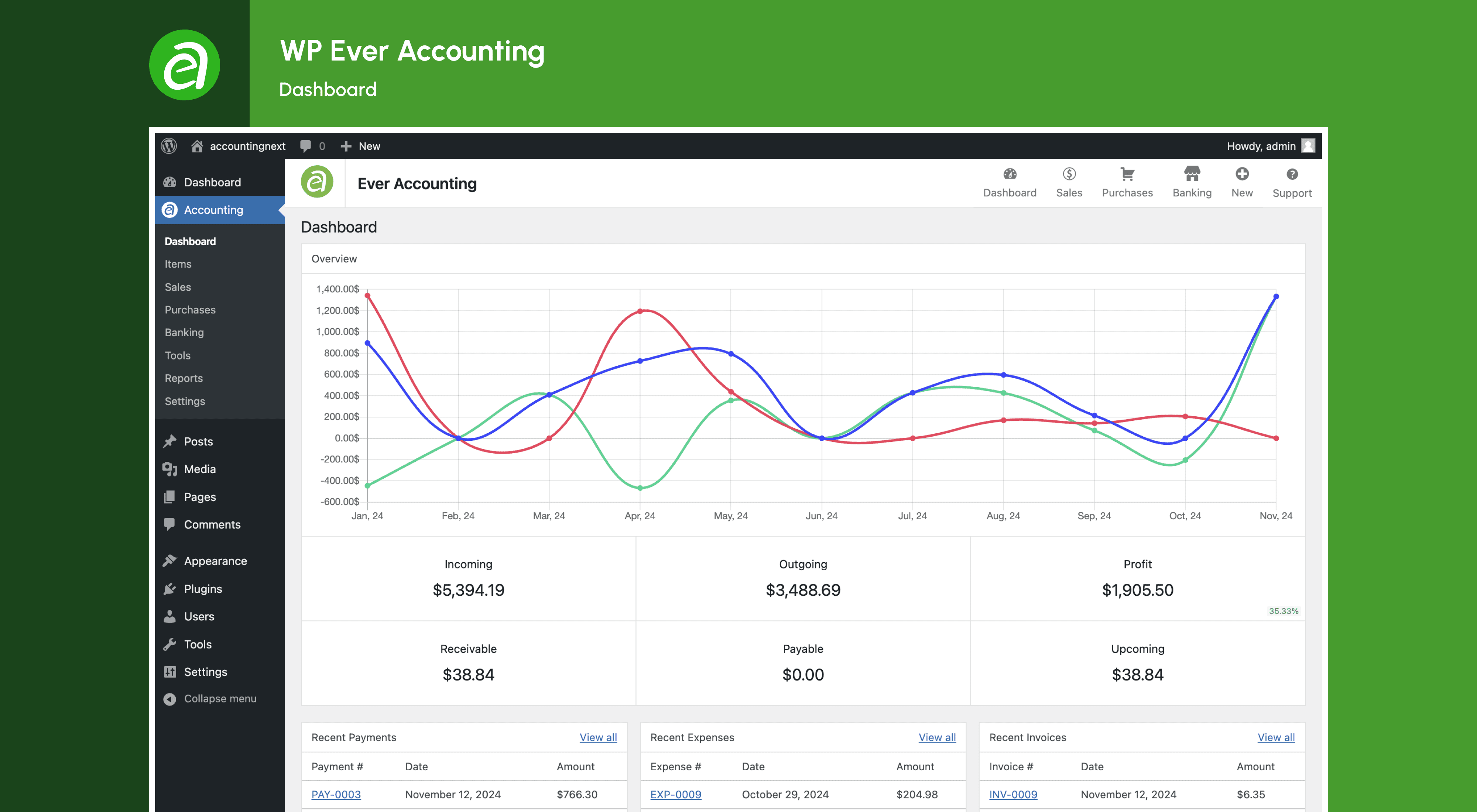1477x812 pixels.
Task: Open Reports in Accounting submenu
Action: pyautogui.click(x=184, y=378)
